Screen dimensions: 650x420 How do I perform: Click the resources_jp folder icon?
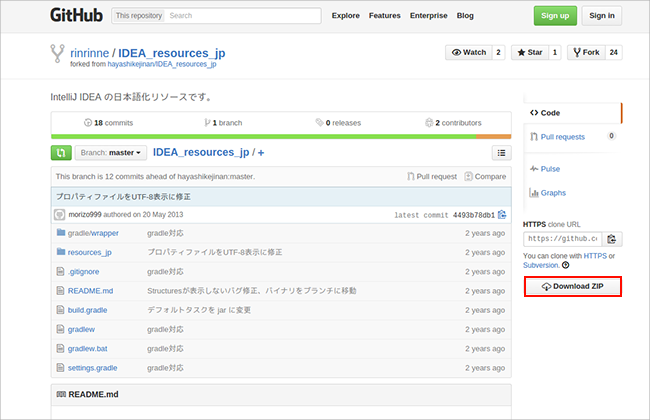[x=61, y=252]
